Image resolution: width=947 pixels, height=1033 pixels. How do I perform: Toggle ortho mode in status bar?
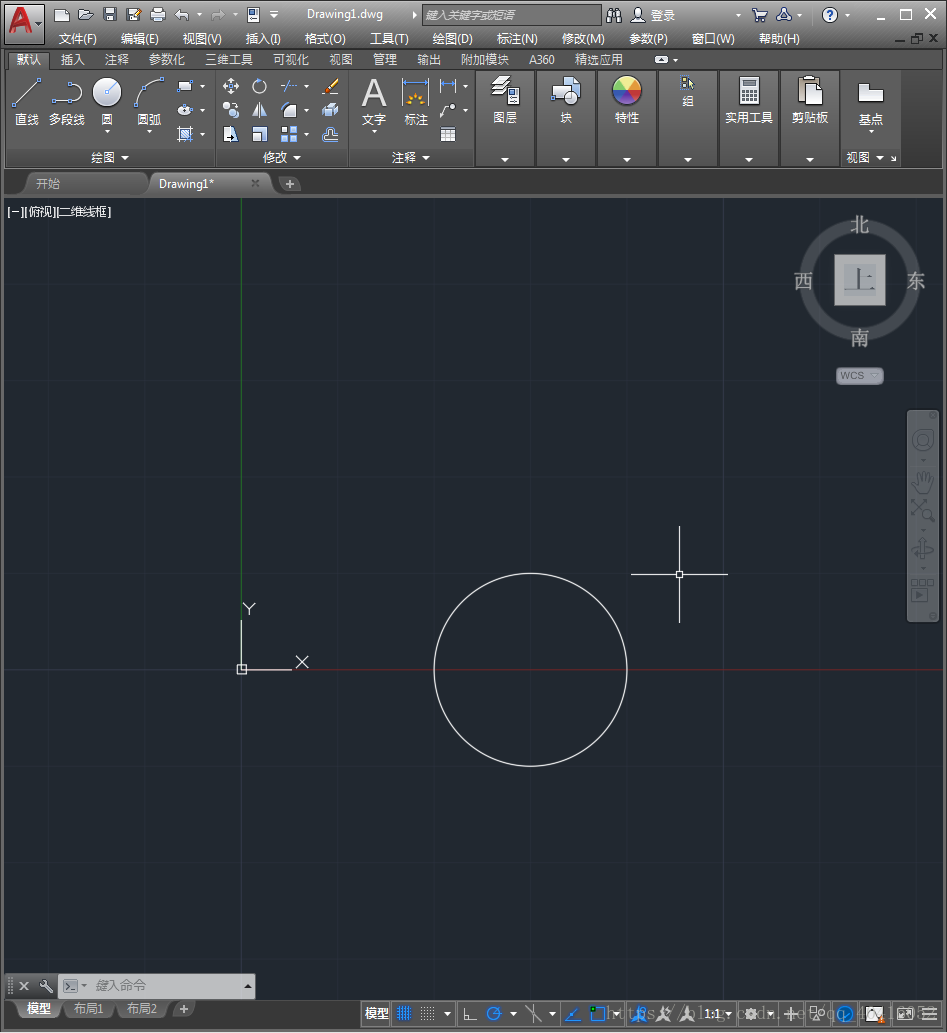(x=470, y=1013)
